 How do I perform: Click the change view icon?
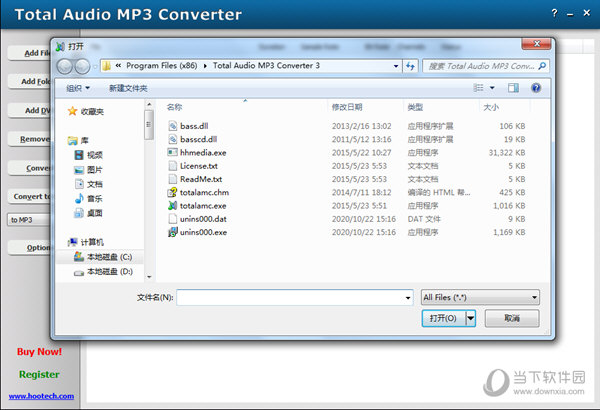[478, 88]
